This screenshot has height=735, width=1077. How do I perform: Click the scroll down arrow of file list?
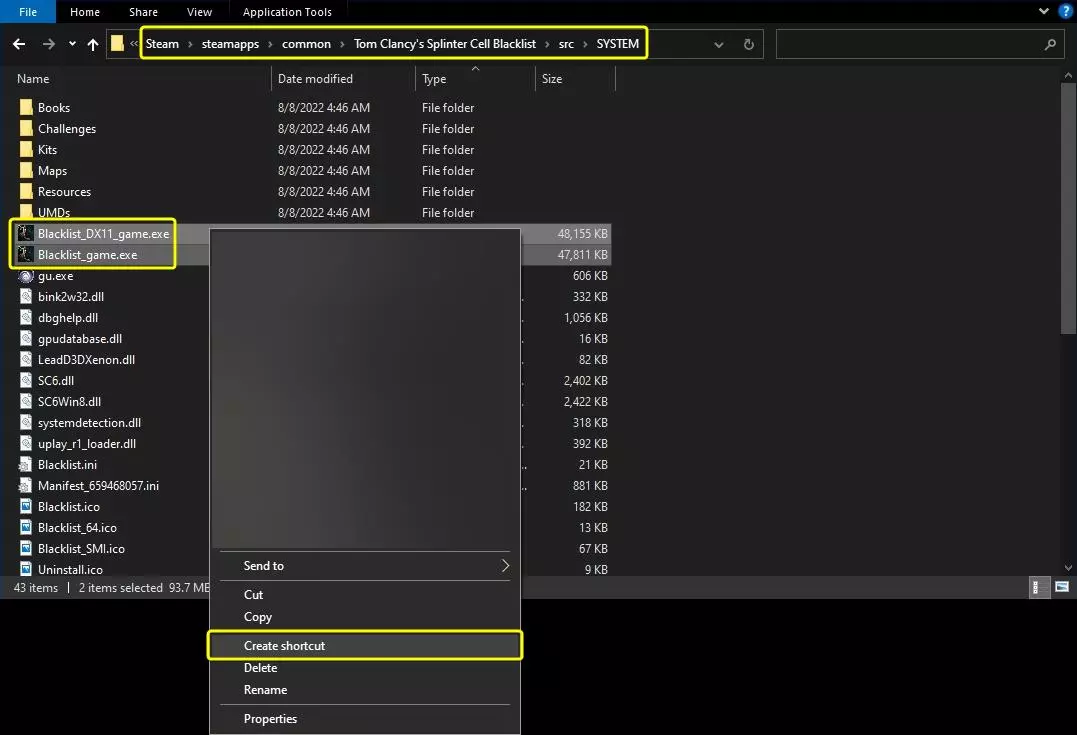(1068, 568)
